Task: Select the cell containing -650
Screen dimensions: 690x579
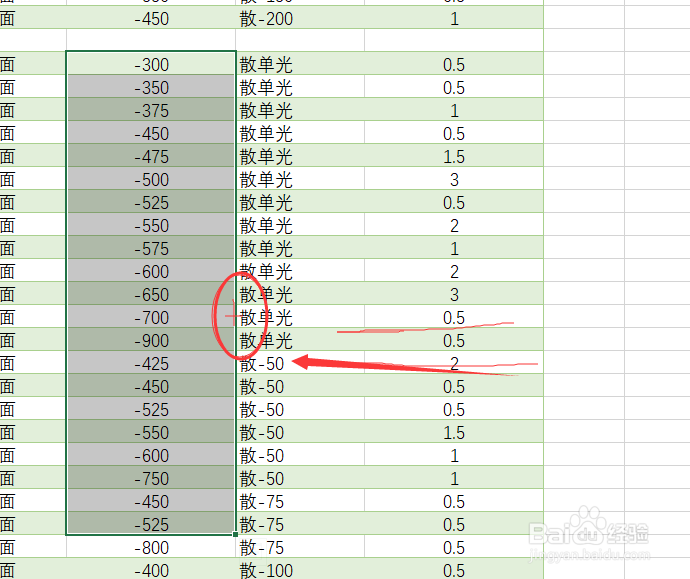Action: 151,294
